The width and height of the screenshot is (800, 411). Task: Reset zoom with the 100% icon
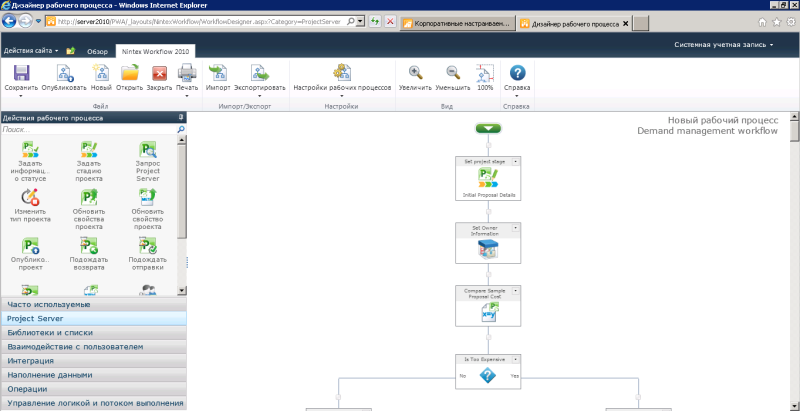pyautogui.click(x=485, y=73)
